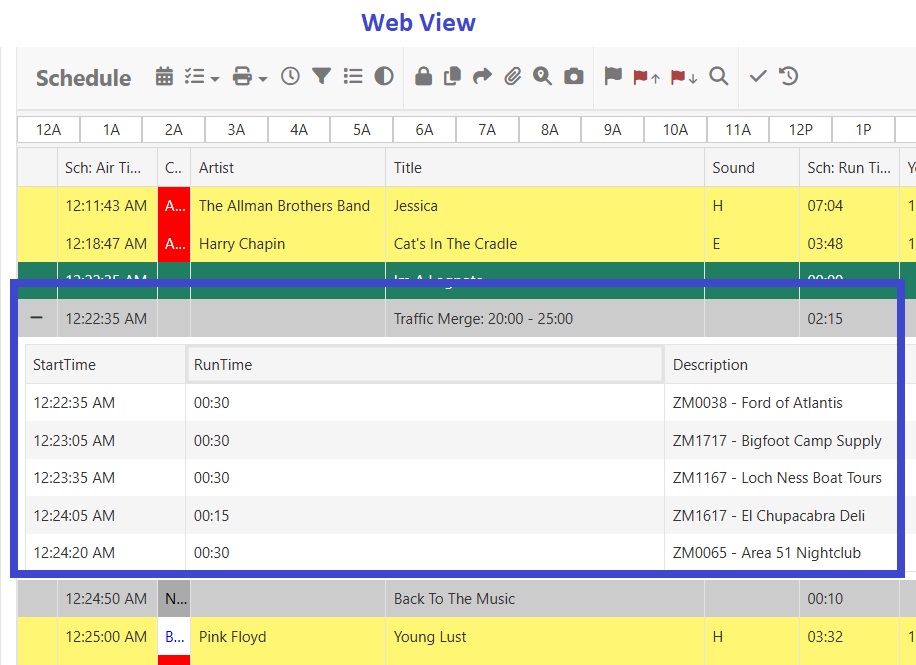Screen dimensions: 916x665
Task: Click the half-shaded circle view toggle
Action: click(x=382, y=76)
